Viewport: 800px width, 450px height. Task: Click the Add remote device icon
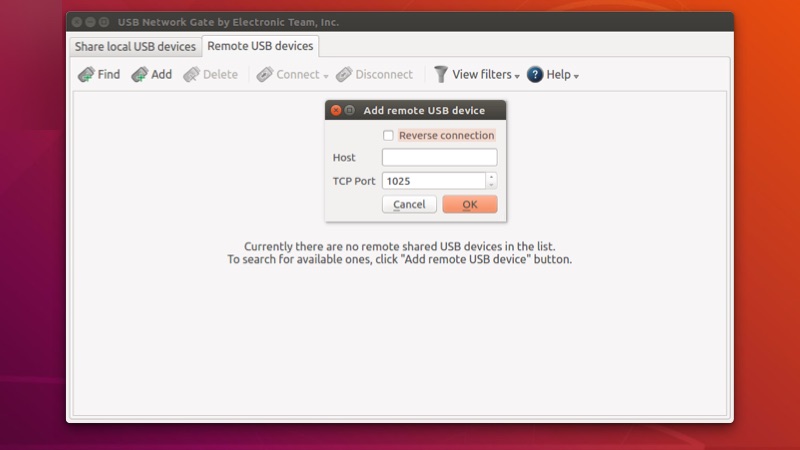[x=139, y=74]
